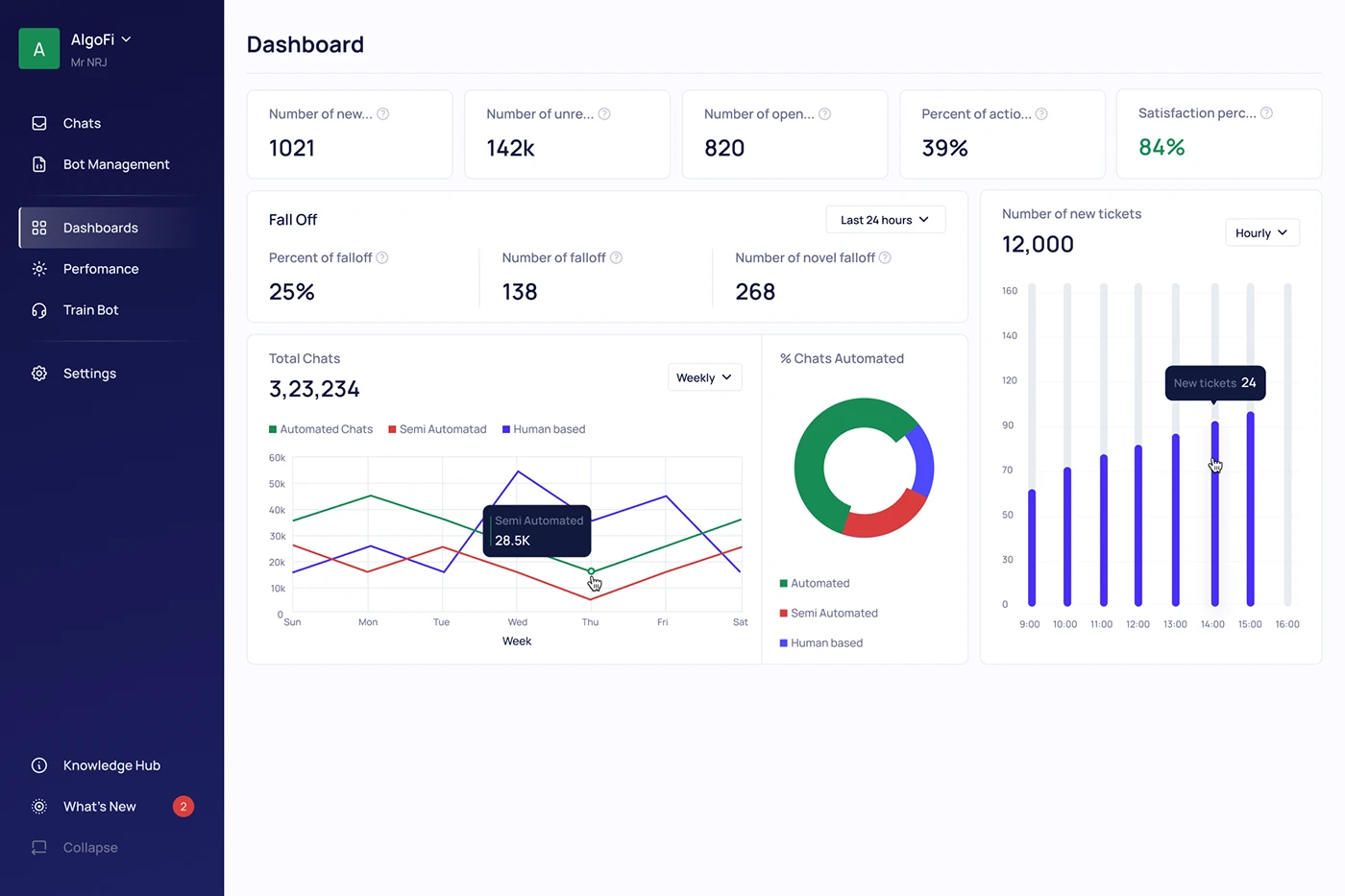Click help icon next to Number of unre
Screen dimensions: 1345x896
point(604,114)
